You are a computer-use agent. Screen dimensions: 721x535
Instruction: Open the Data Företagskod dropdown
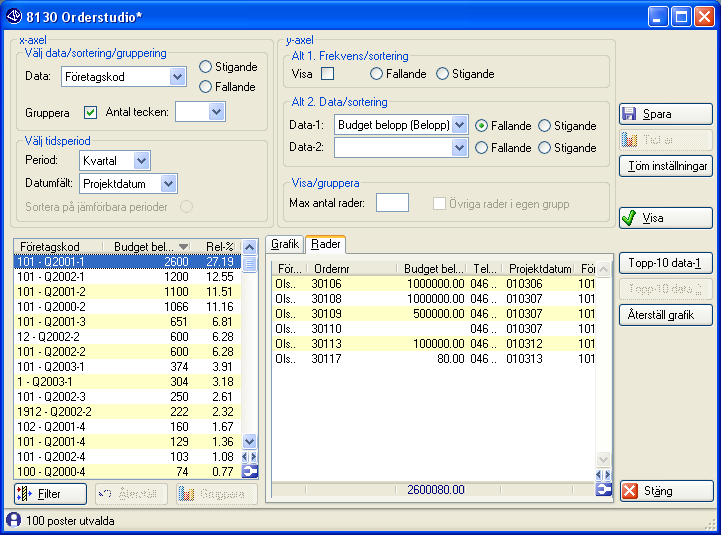[177, 76]
